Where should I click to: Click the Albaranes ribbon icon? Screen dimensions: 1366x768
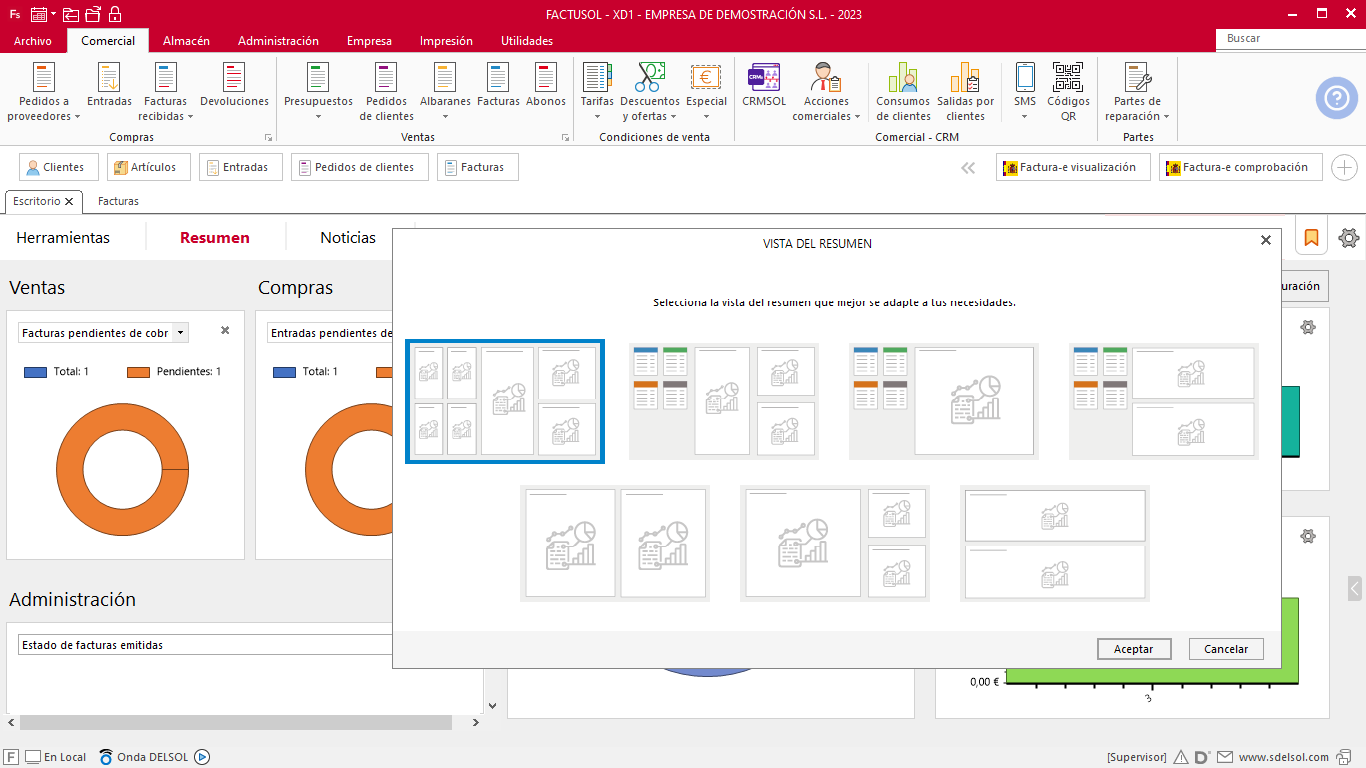[445, 78]
